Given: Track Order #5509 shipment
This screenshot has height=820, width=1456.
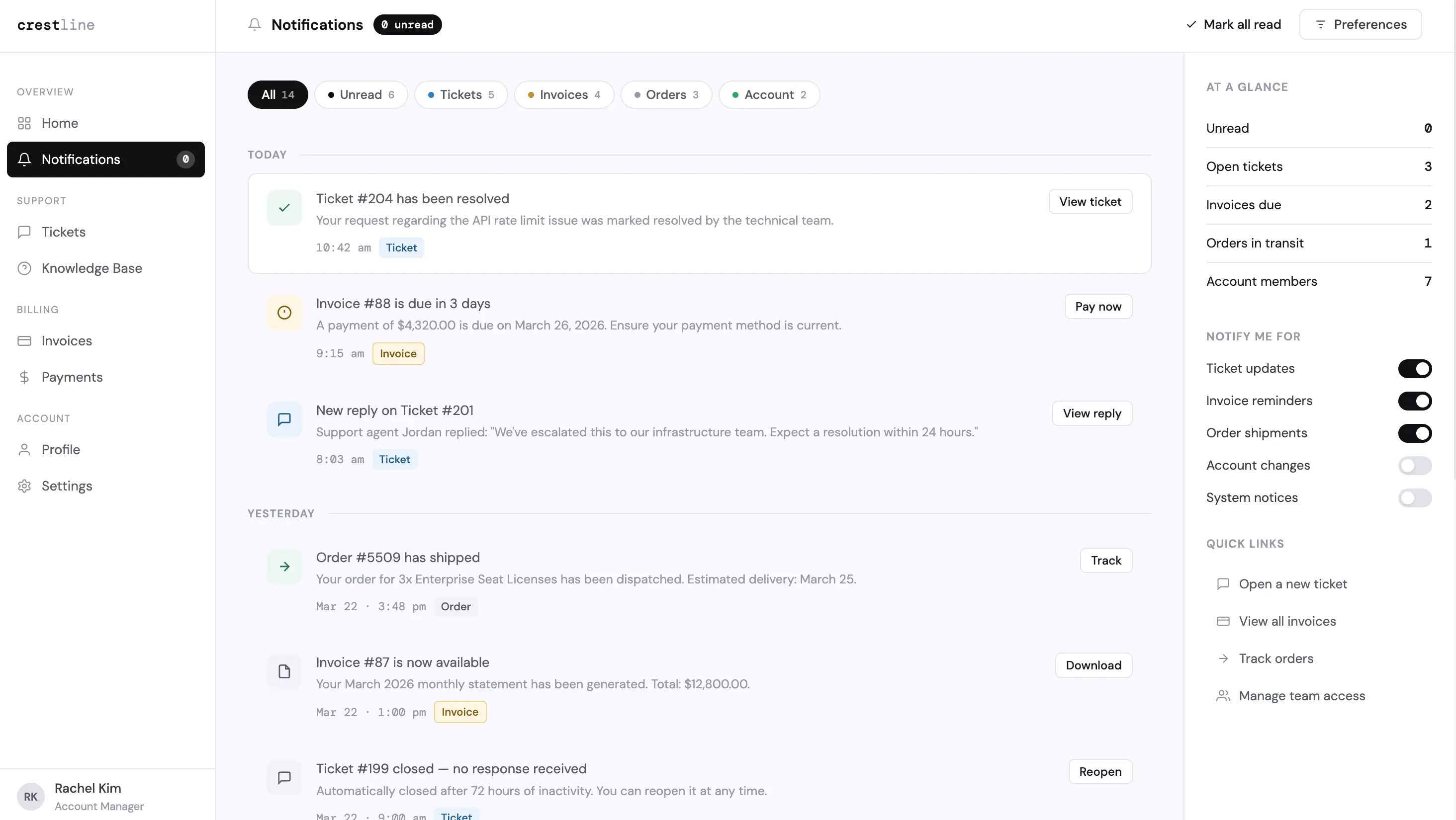Looking at the screenshot, I should [x=1106, y=560].
